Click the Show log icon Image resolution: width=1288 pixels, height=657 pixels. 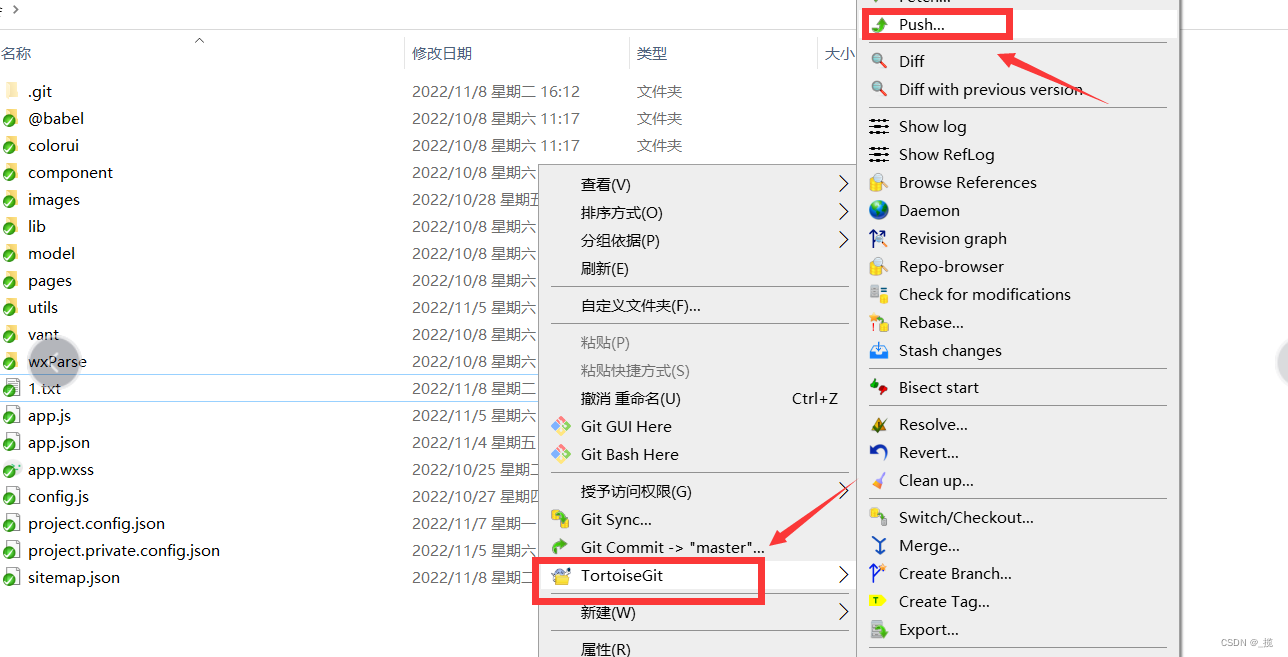[879, 126]
